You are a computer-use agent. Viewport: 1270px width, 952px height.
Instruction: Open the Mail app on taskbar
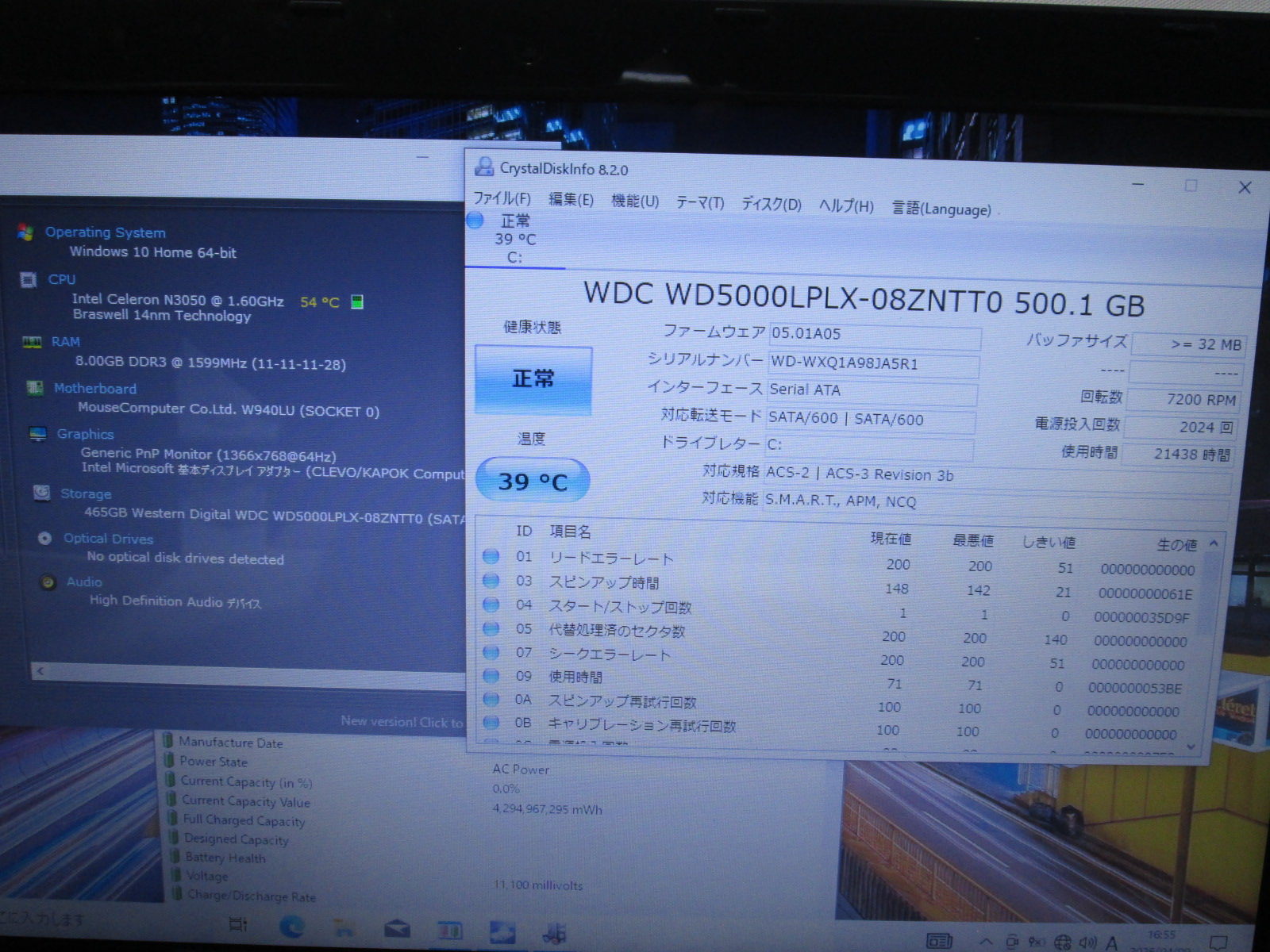[x=397, y=929]
